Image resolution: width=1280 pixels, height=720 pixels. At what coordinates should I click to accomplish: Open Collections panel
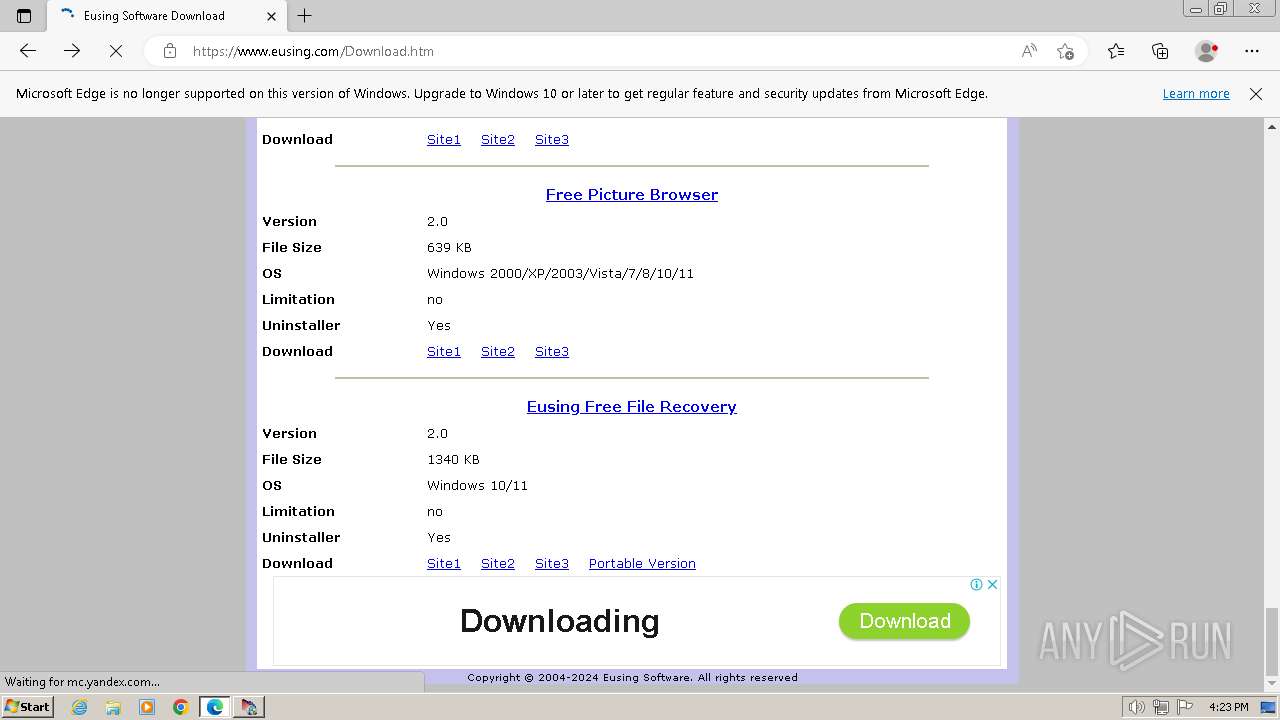[x=1160, y=51]
